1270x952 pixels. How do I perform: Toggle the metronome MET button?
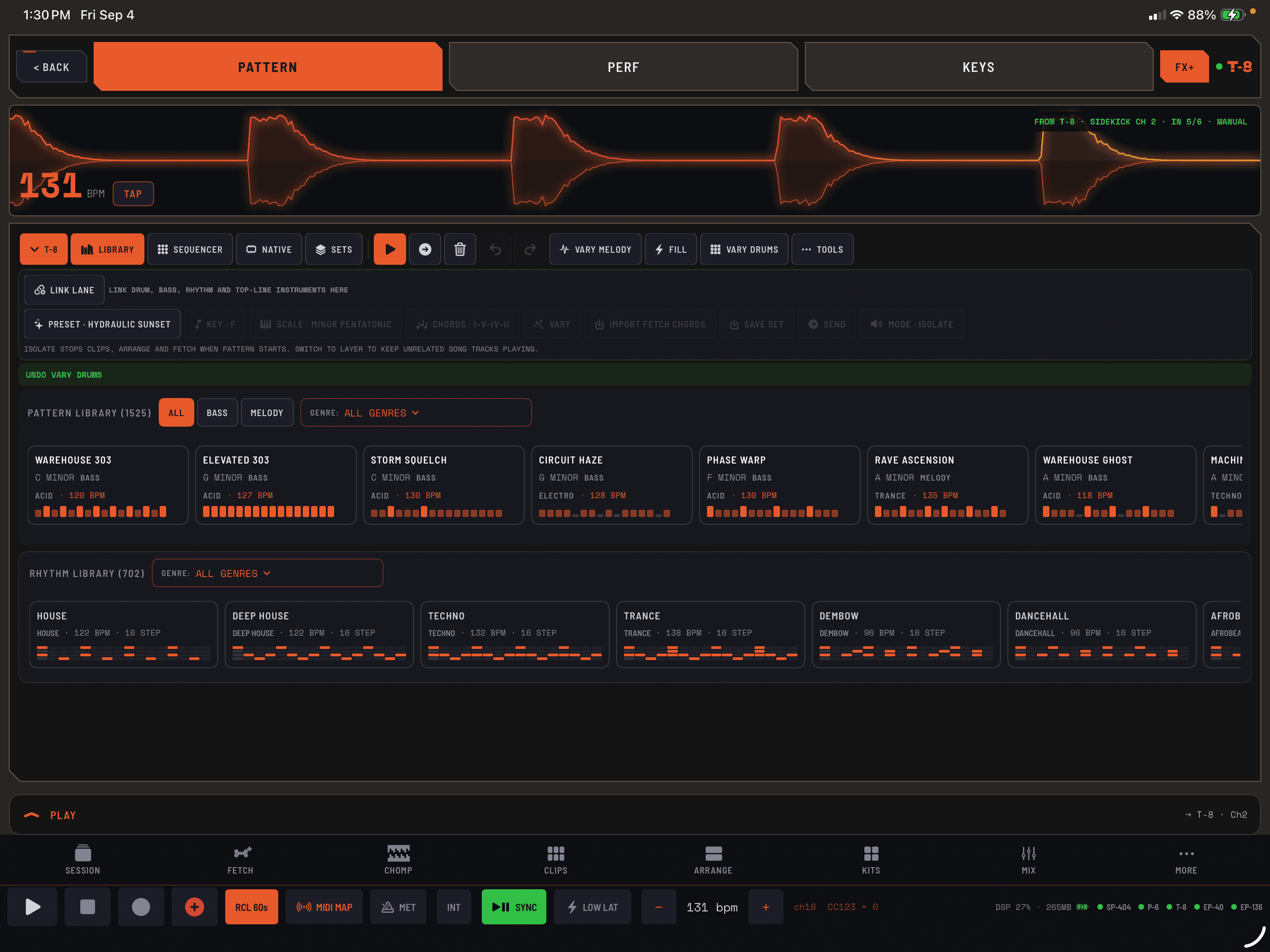click(398, 907)
